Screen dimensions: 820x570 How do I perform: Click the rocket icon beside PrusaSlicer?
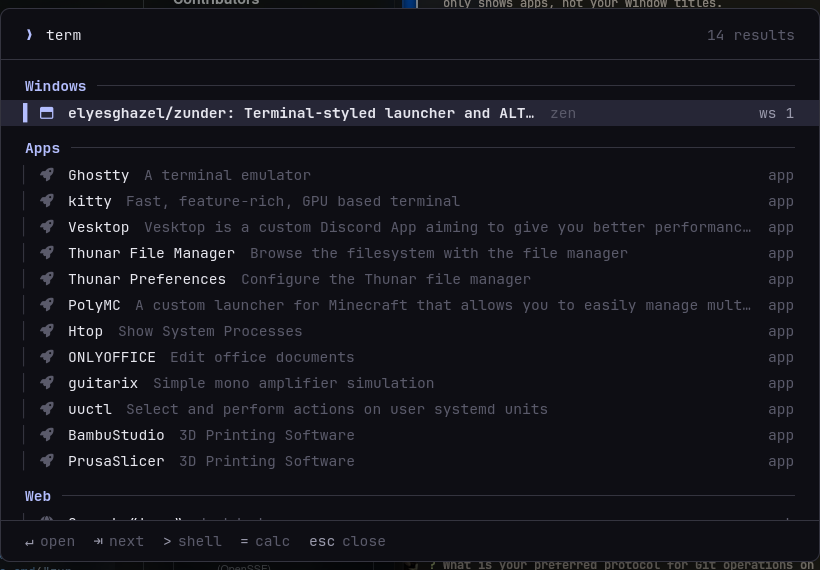(x=47, y=461)
